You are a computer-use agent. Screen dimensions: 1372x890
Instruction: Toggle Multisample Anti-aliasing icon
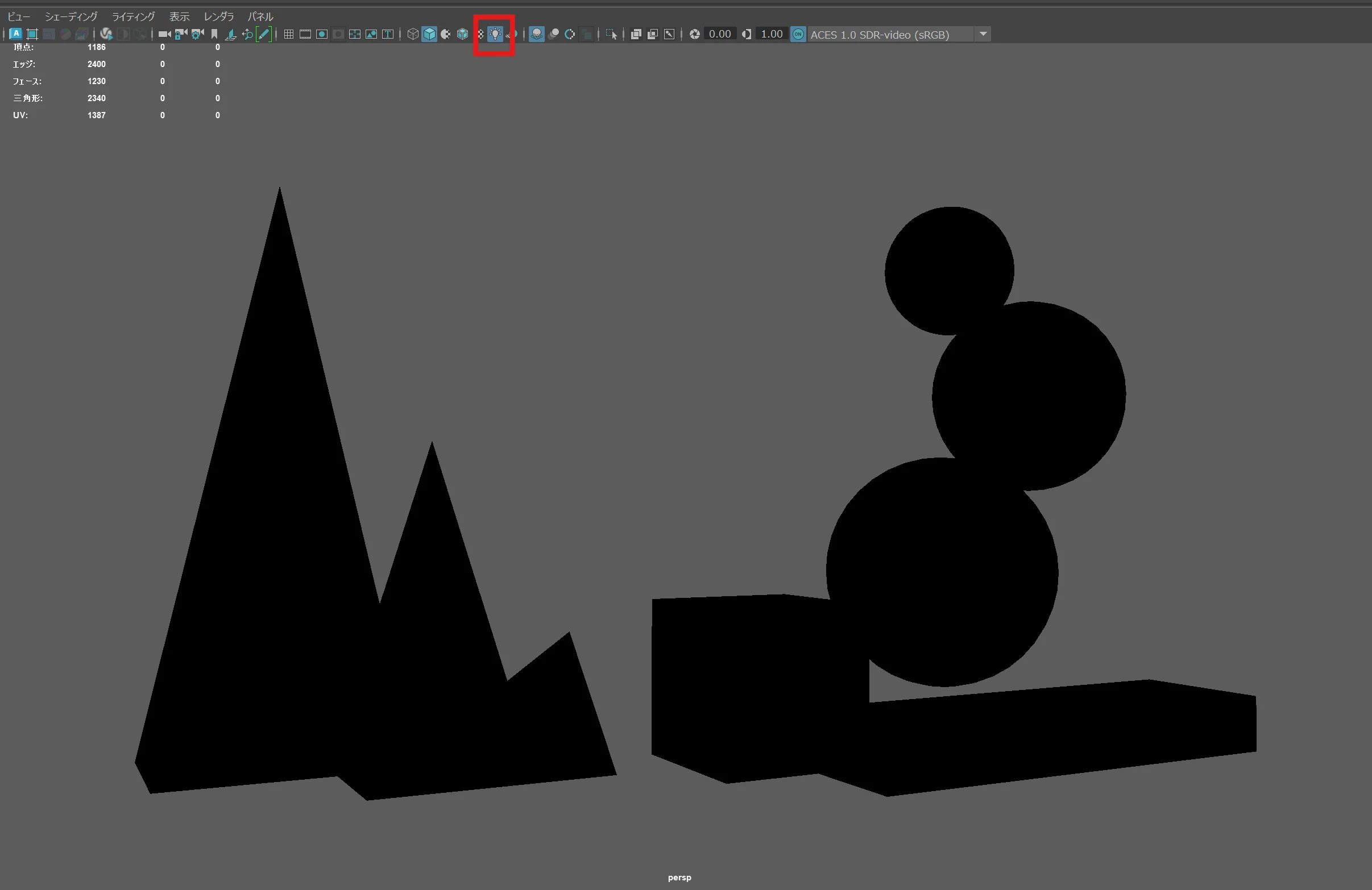570,34
